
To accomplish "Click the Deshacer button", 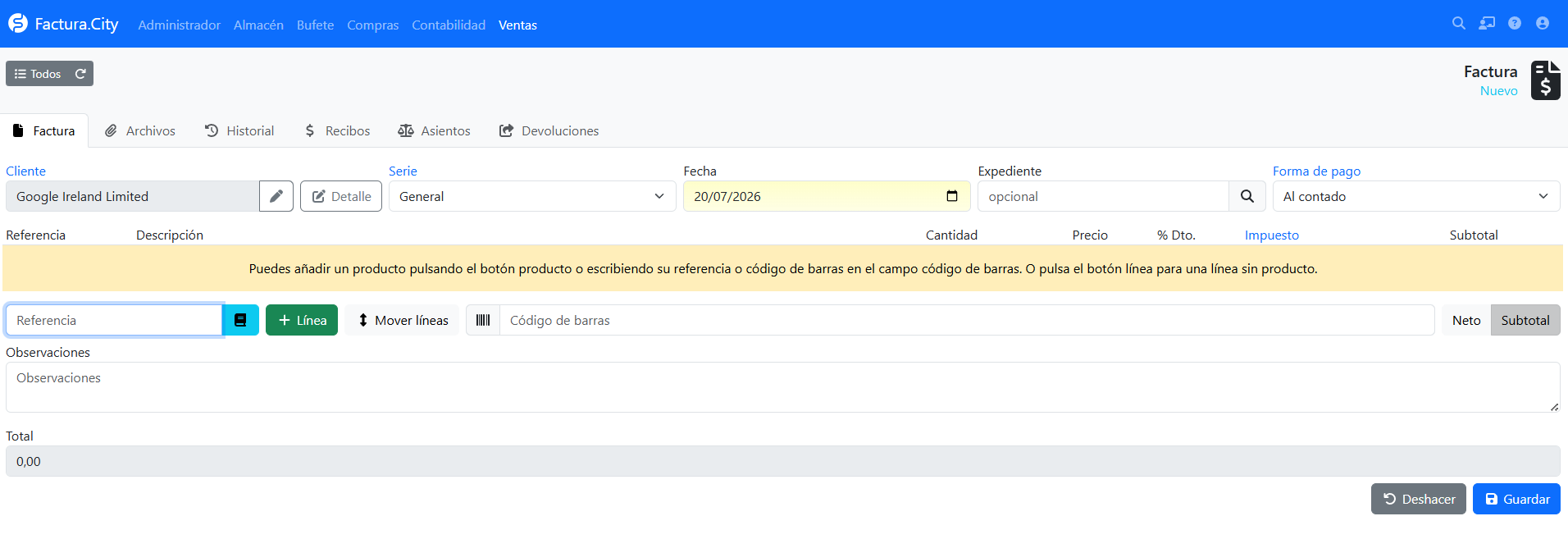I will point(1418,499).
